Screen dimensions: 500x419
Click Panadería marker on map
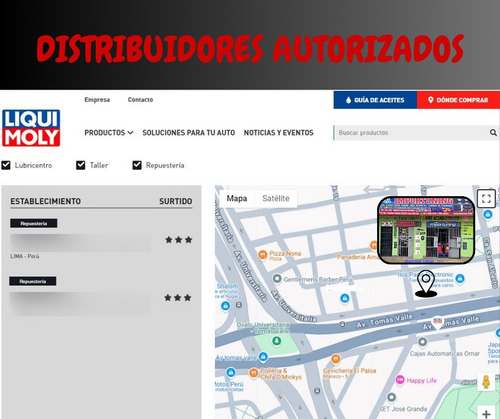[374, 246]
